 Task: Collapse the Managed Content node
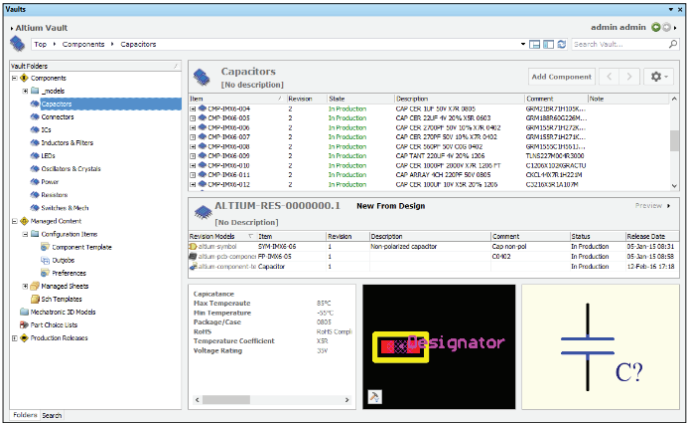click(x=14, y=221)
